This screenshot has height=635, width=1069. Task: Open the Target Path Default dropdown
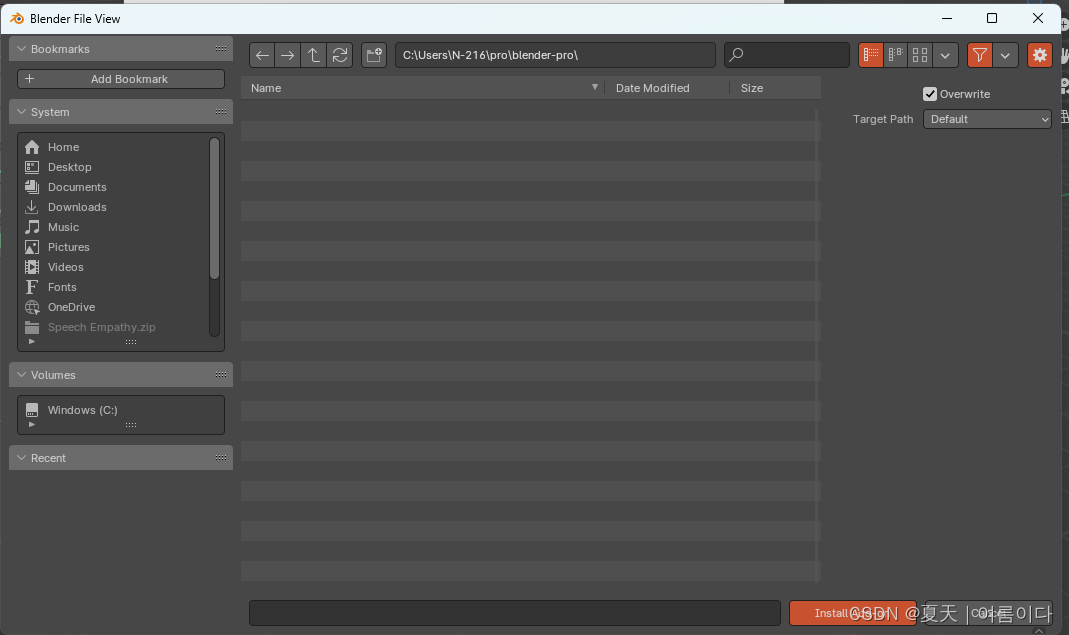pyautogui.click(x=987, y=119)
